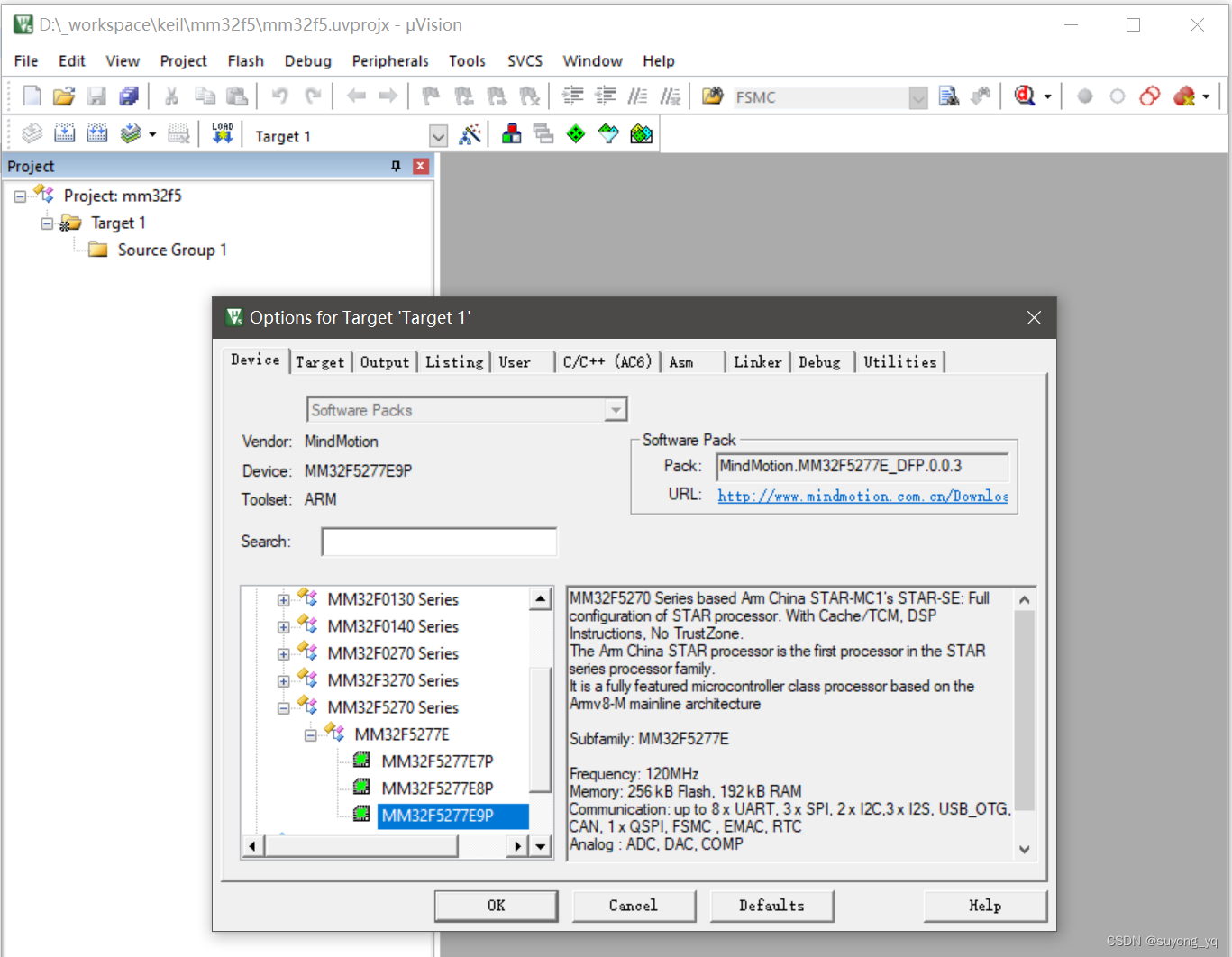
Task: Switch to the C/C++ (AC6) tab
Action: pos(607,362)
